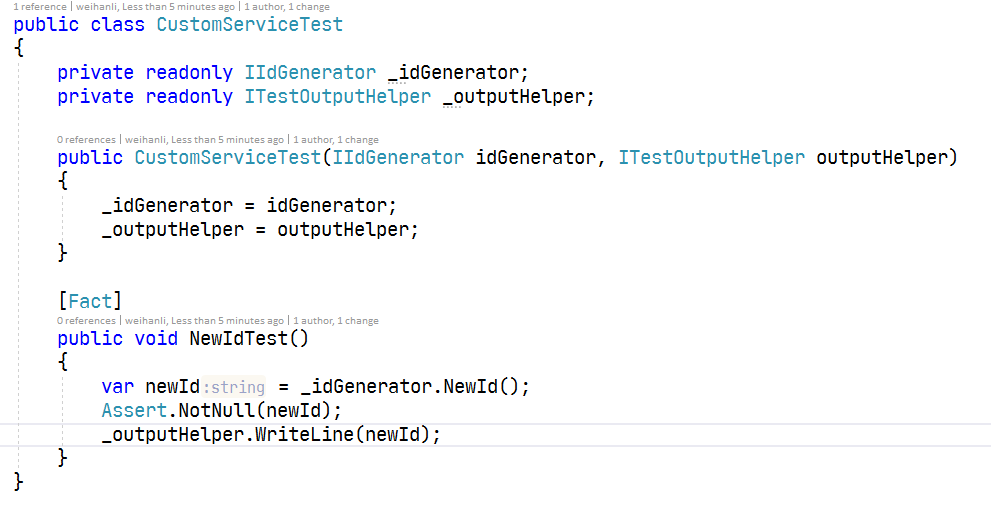Click "weihanli, Less than 5 minutes ago" above the constructor
The width and height of the screenshot is (991, 505).
pyautogui.click(x=204, y=140)
